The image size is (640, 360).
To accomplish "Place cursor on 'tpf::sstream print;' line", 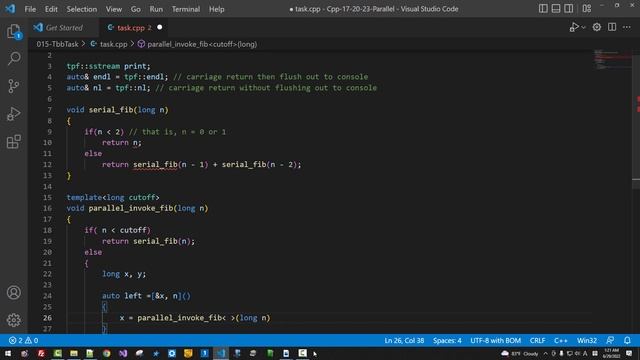I will click(x=109, y=66).
